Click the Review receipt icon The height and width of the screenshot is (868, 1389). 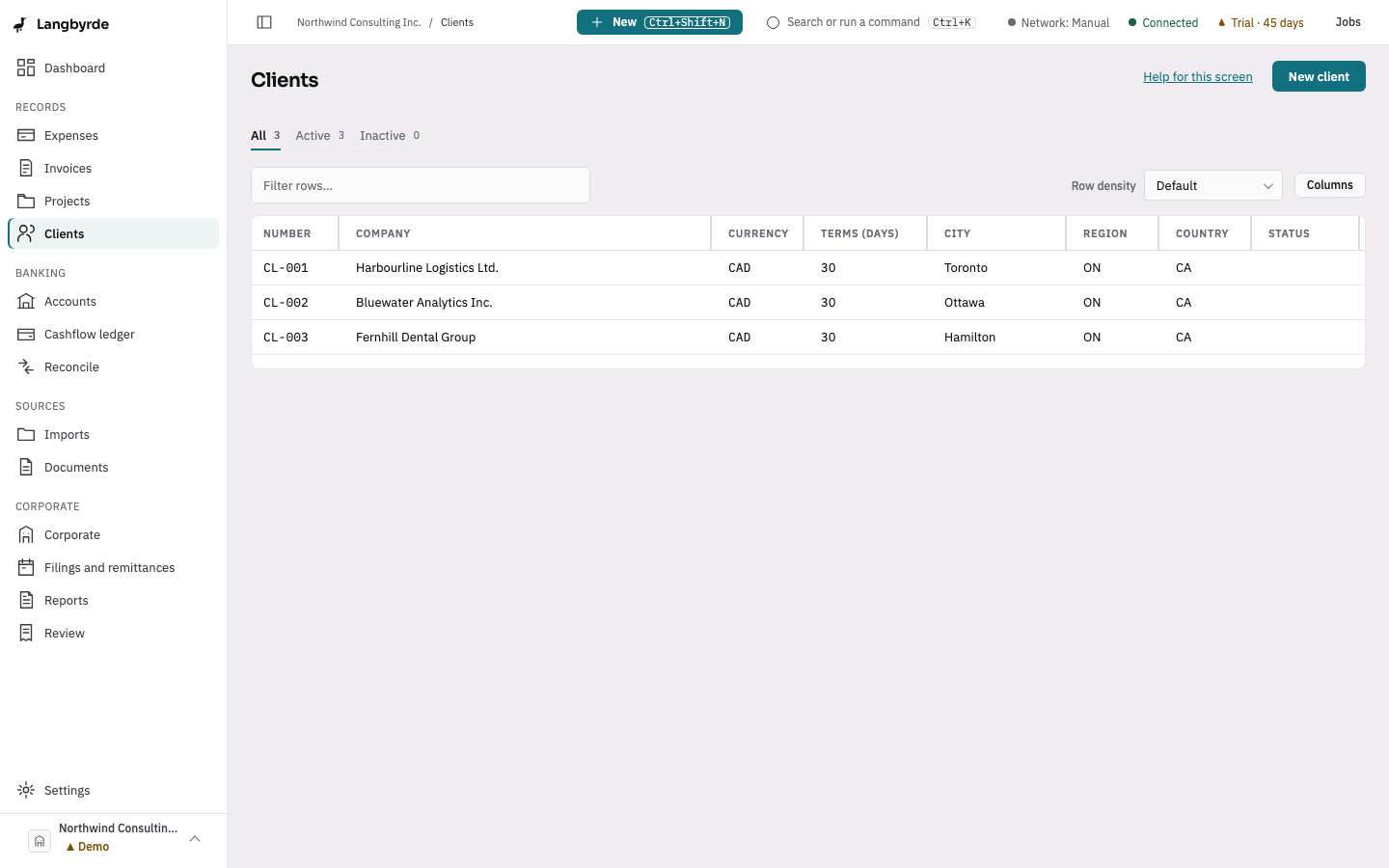26,633
